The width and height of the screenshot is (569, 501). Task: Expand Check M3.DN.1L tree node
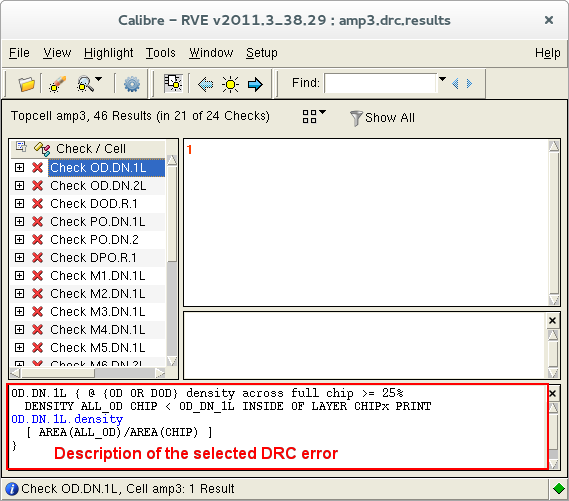pyautogui.click(x=19, y=312)
